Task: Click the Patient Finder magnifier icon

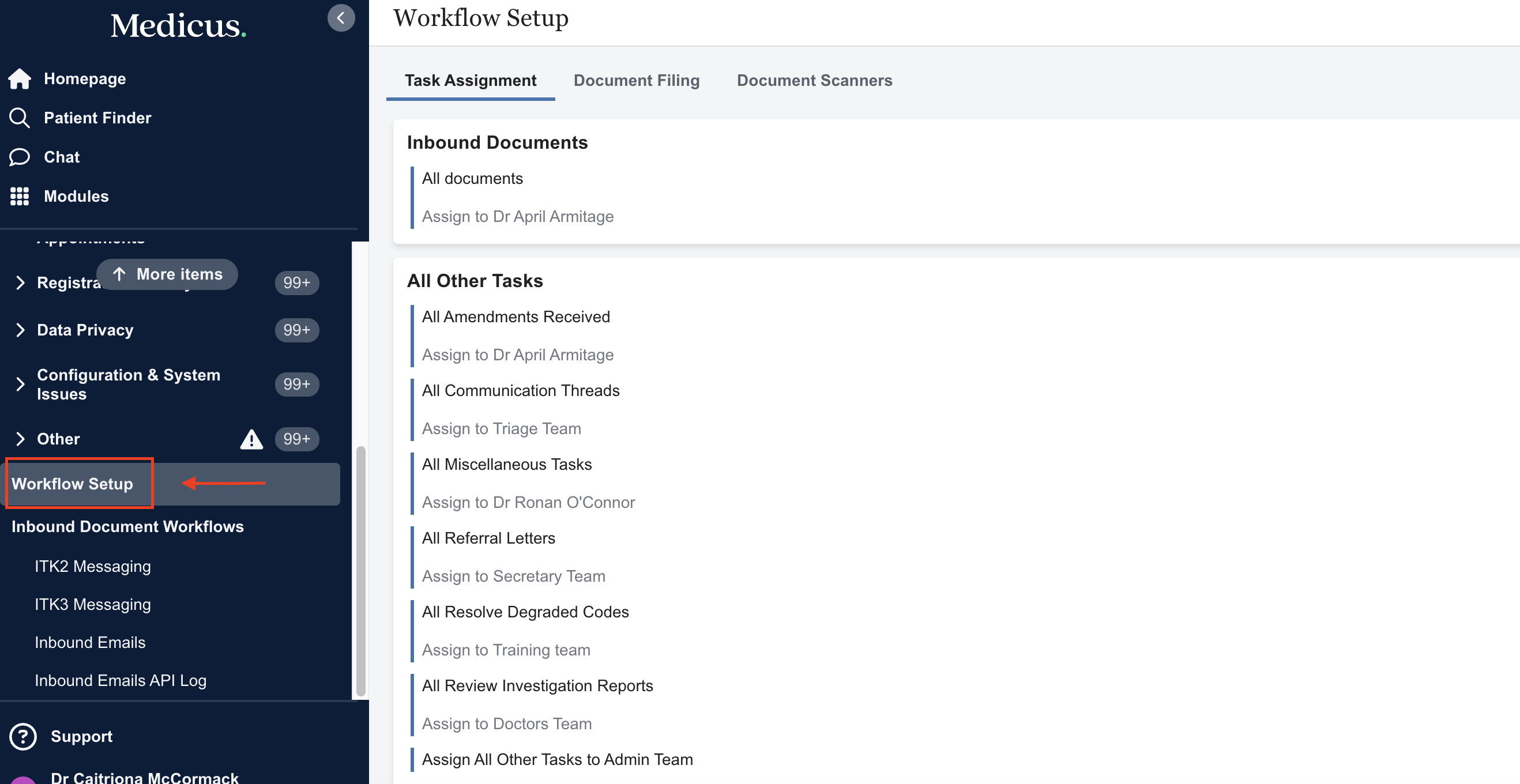Action: (20, 118)
